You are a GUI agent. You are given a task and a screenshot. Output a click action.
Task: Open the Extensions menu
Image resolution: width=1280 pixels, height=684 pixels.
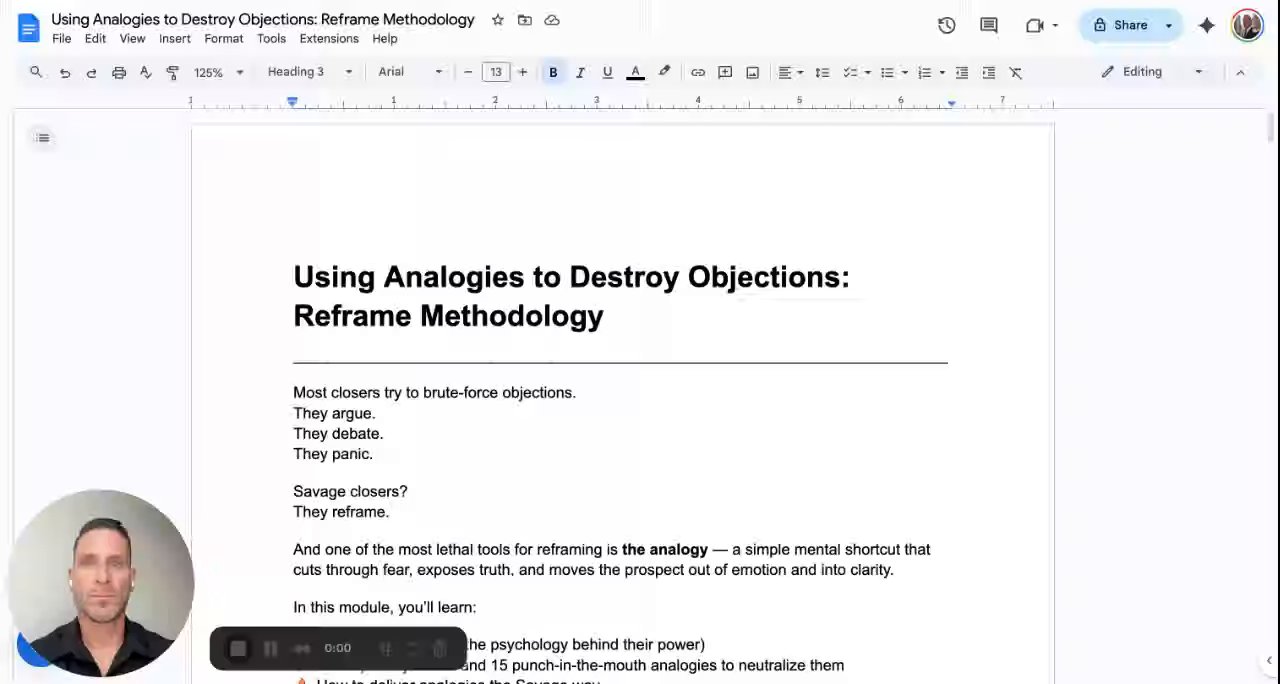[x=329, y=39]
